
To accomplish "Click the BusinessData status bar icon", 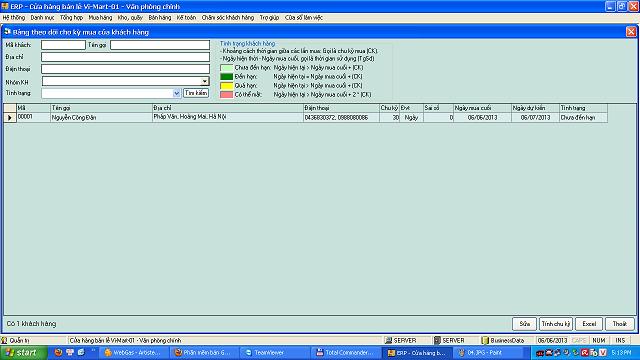I will point(485,340).
